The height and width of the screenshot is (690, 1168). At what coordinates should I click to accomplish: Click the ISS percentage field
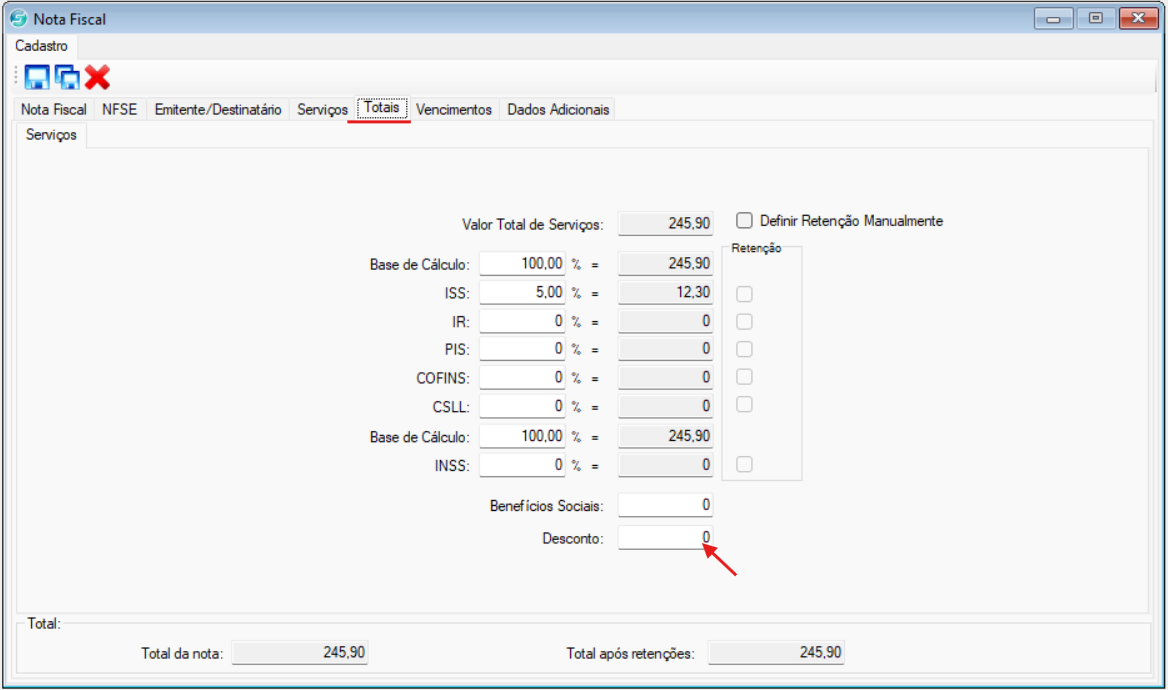coord(522,293)
